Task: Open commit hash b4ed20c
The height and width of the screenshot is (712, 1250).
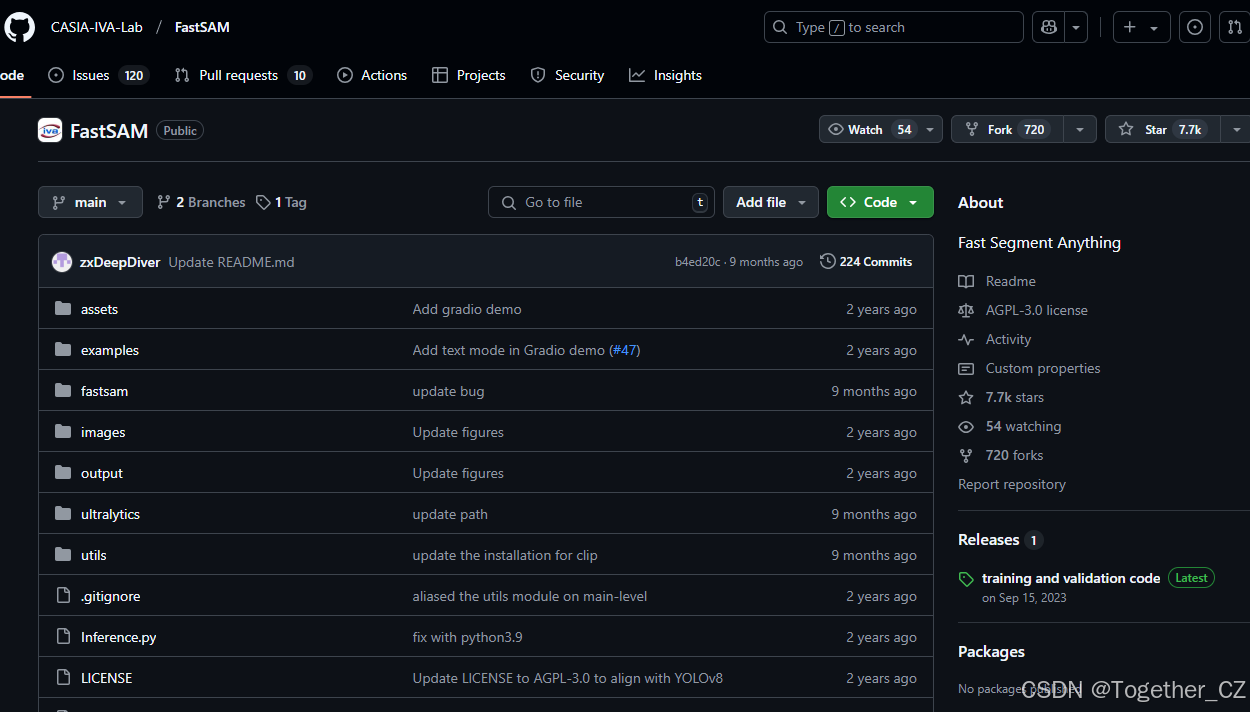Action: pos(697,262)
